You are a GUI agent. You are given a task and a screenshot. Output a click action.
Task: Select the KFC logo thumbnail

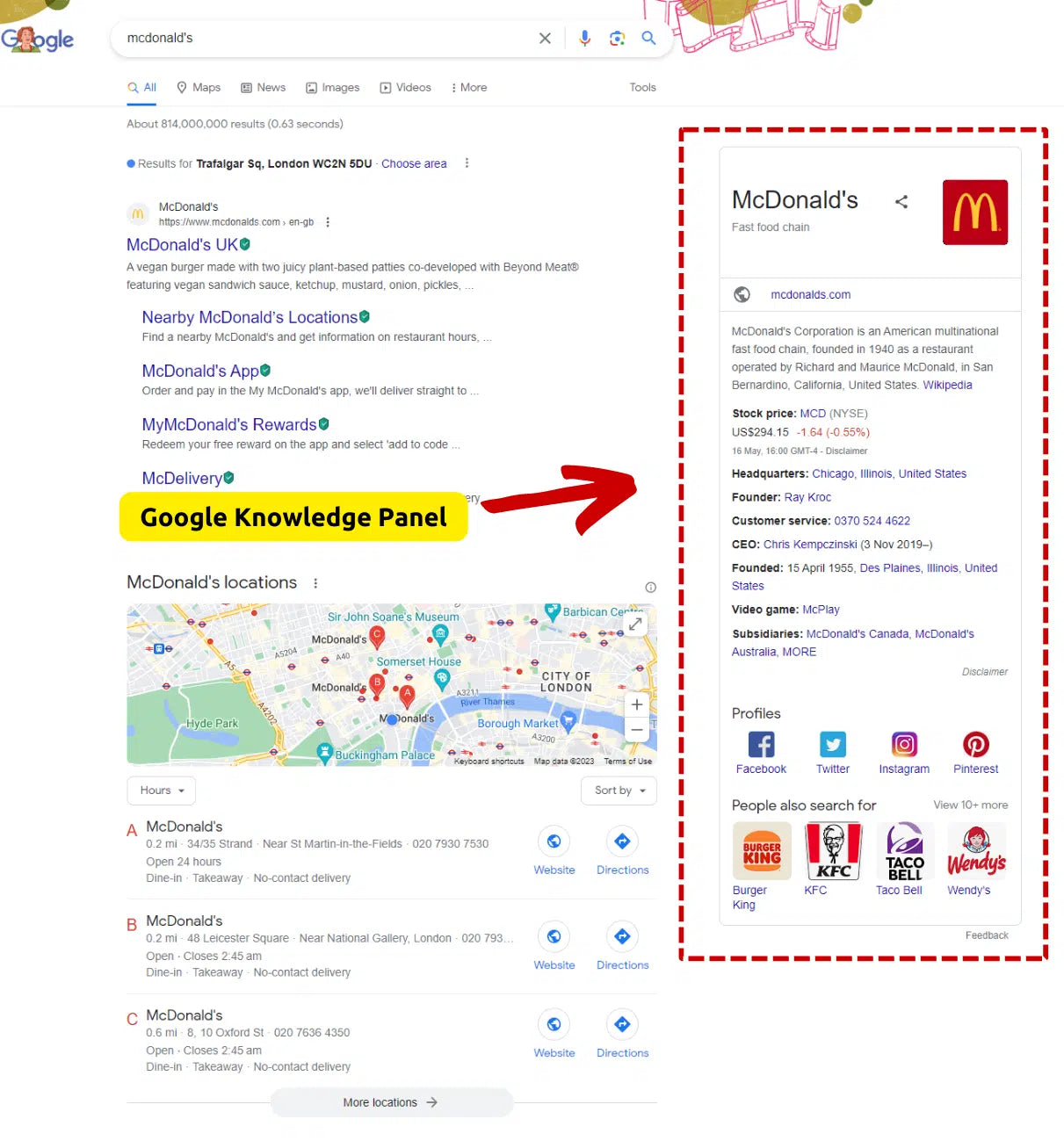(833, 851)
